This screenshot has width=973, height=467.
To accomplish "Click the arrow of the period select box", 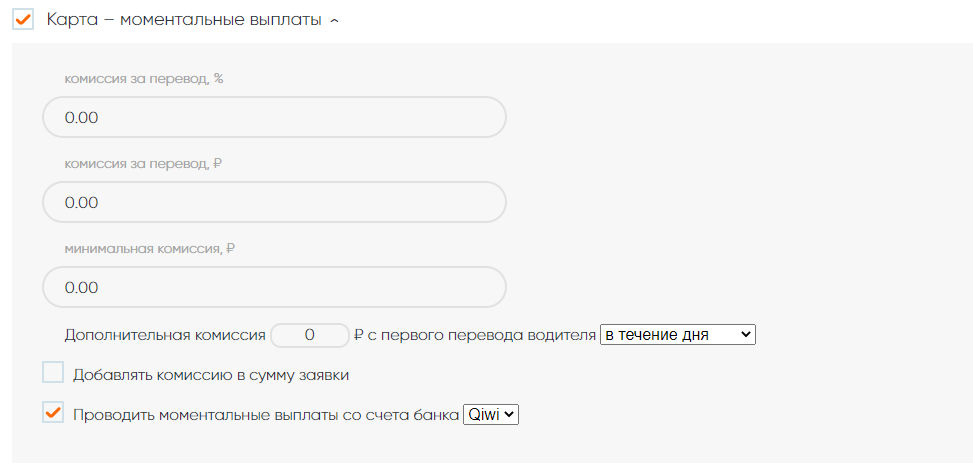I will (x=746, y=335).
